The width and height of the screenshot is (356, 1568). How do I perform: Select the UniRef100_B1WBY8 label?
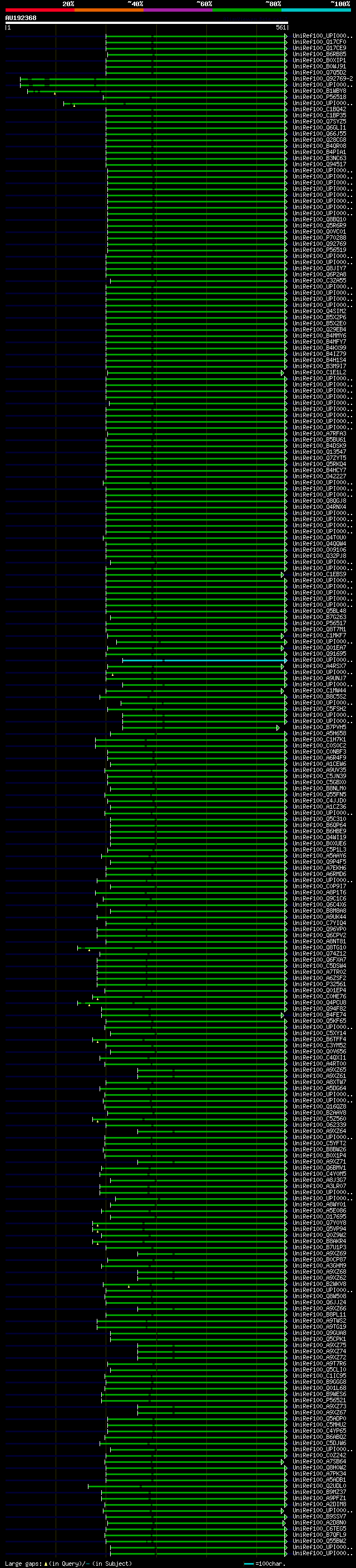(x=319, y=91)
